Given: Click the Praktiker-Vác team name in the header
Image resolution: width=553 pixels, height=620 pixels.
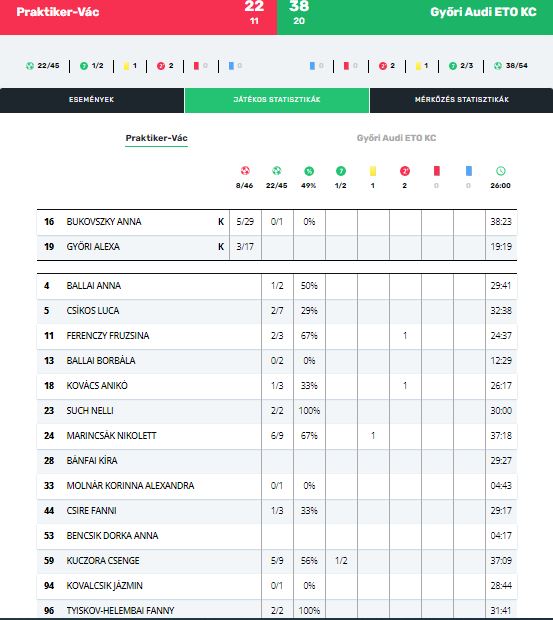Looking at the screenshot, I should [x=58, y=12].
